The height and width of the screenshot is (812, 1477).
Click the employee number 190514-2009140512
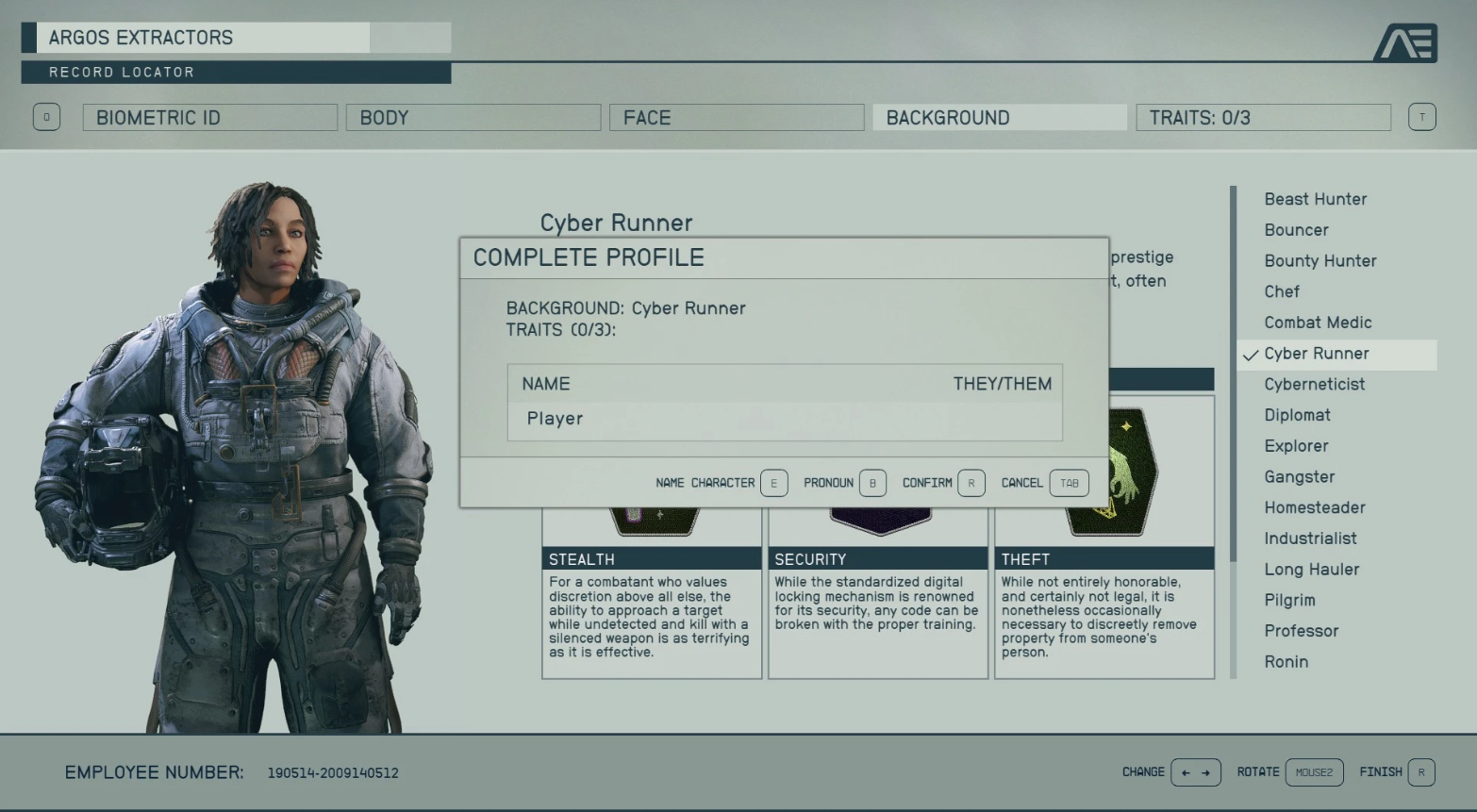332,773
